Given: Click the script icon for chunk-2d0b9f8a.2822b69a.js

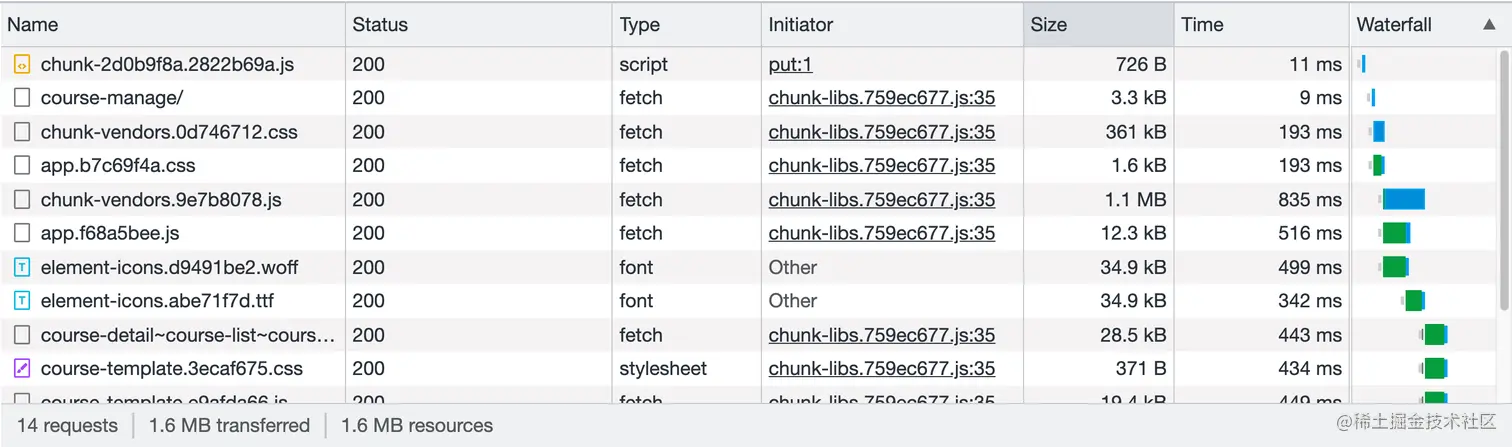Looking at the screenshot, I should point(21,65).
